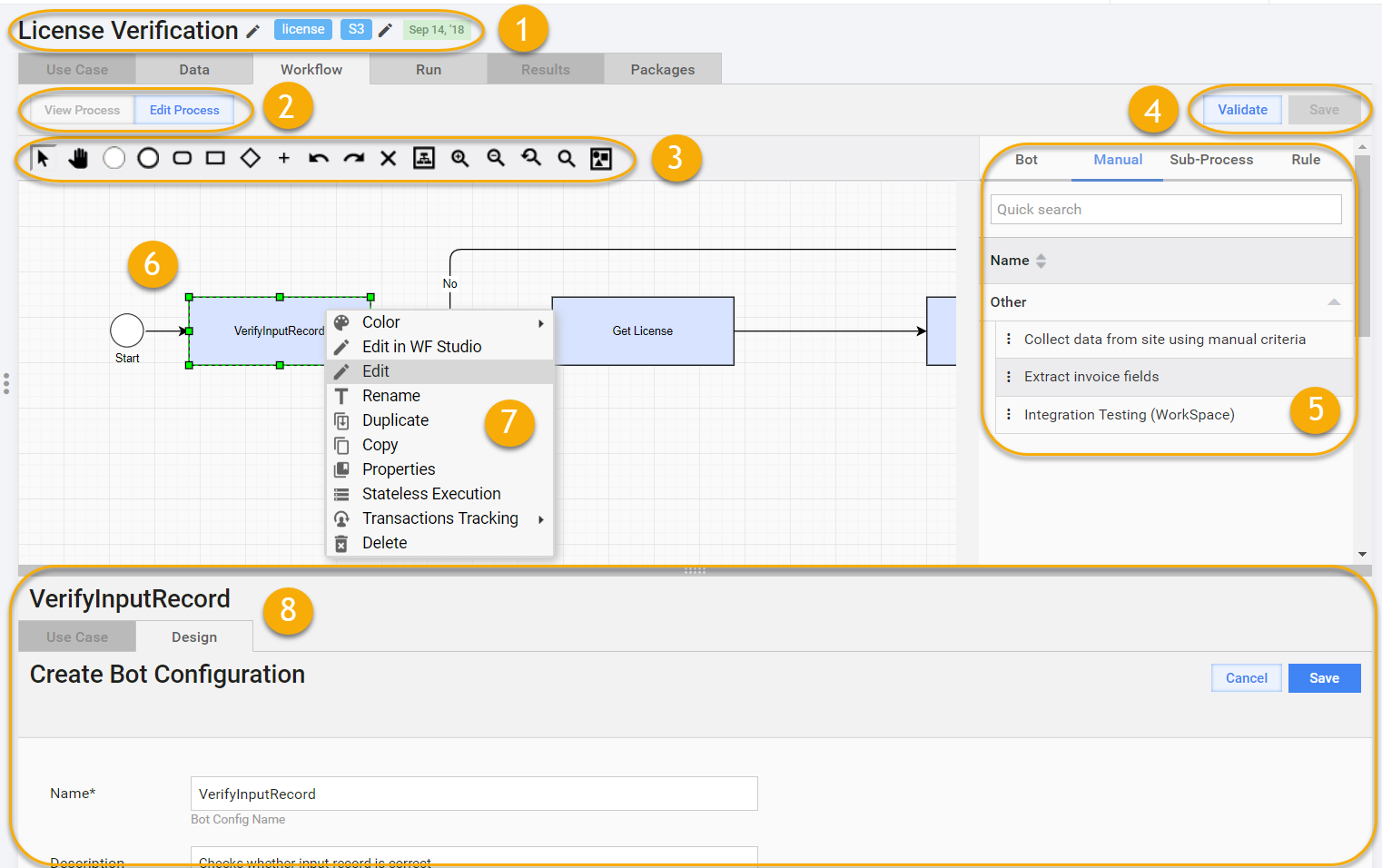Select Rename from the context menu

439,396
